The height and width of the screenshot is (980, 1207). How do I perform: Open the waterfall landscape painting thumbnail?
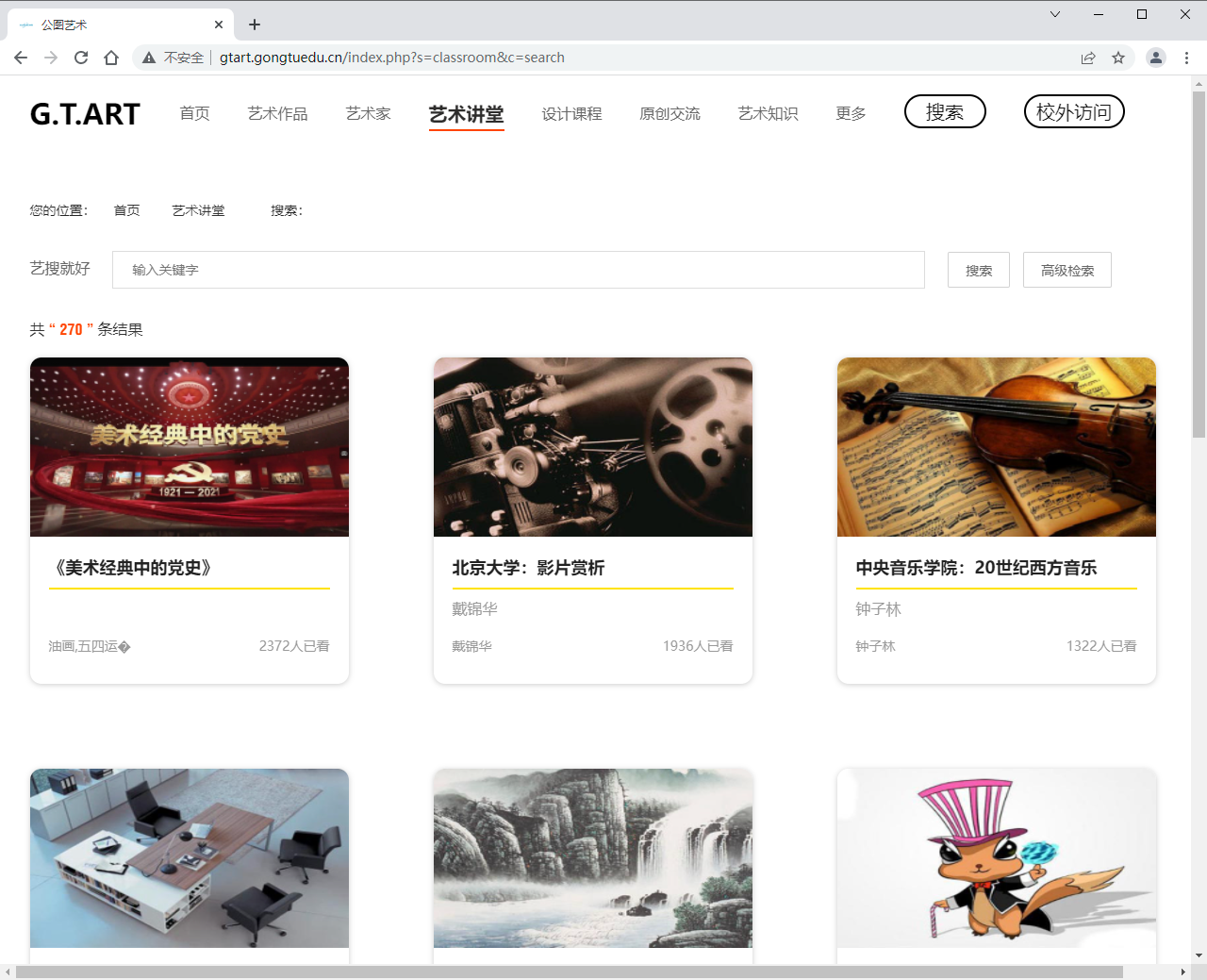[593, 858]
